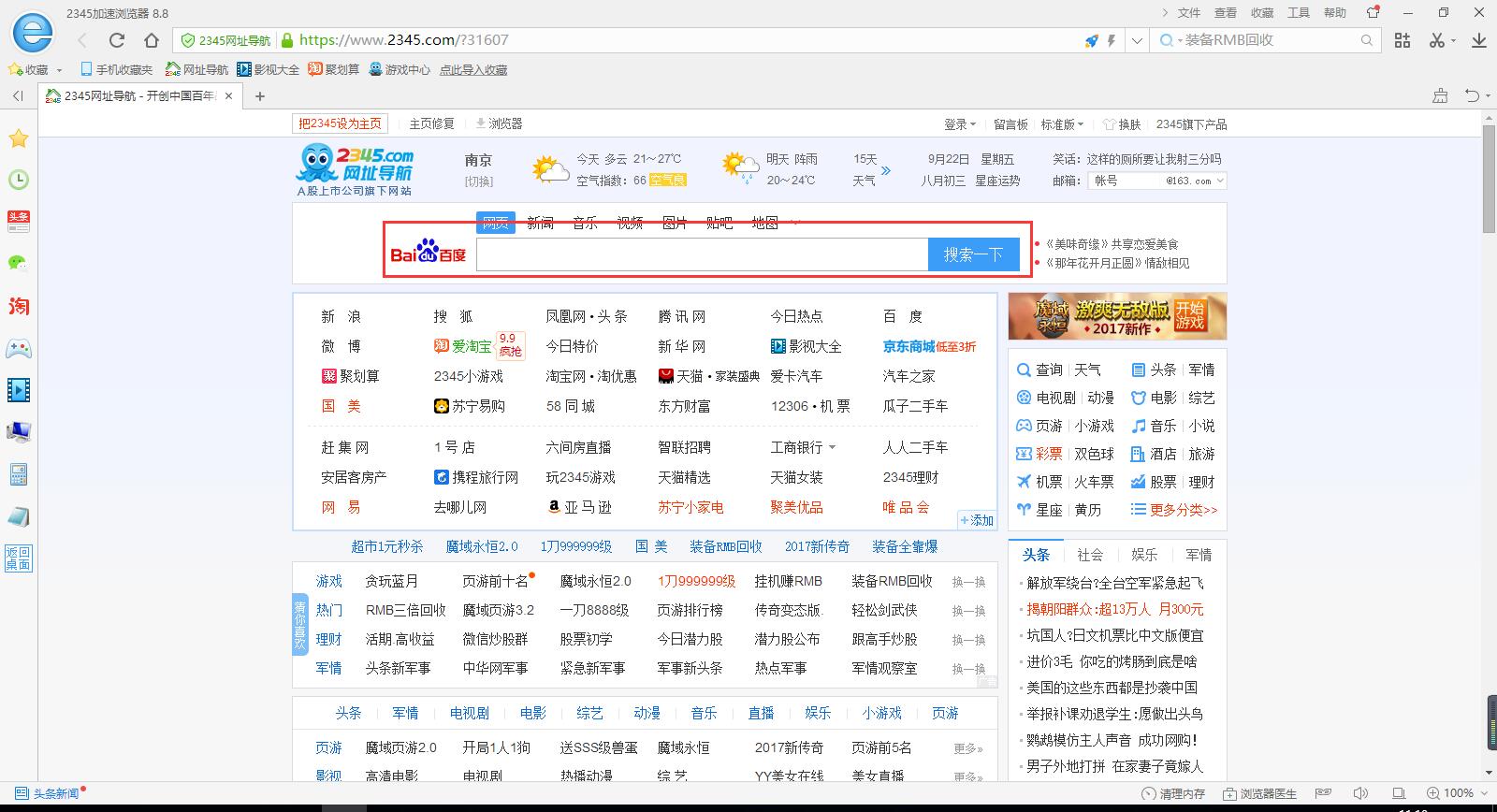Open the history clock icon in sidebar

click(x=18, y=180)
